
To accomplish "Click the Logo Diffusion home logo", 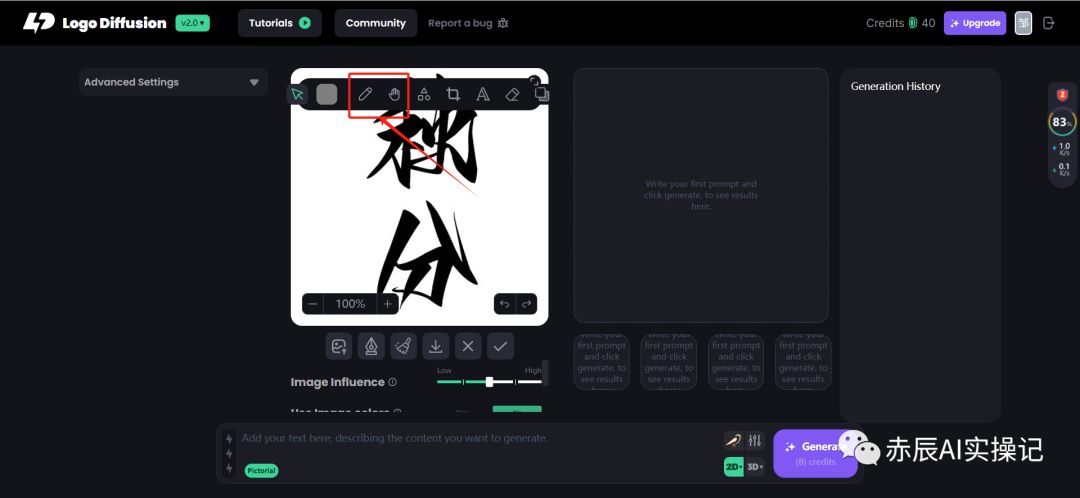I will [94, 23].
